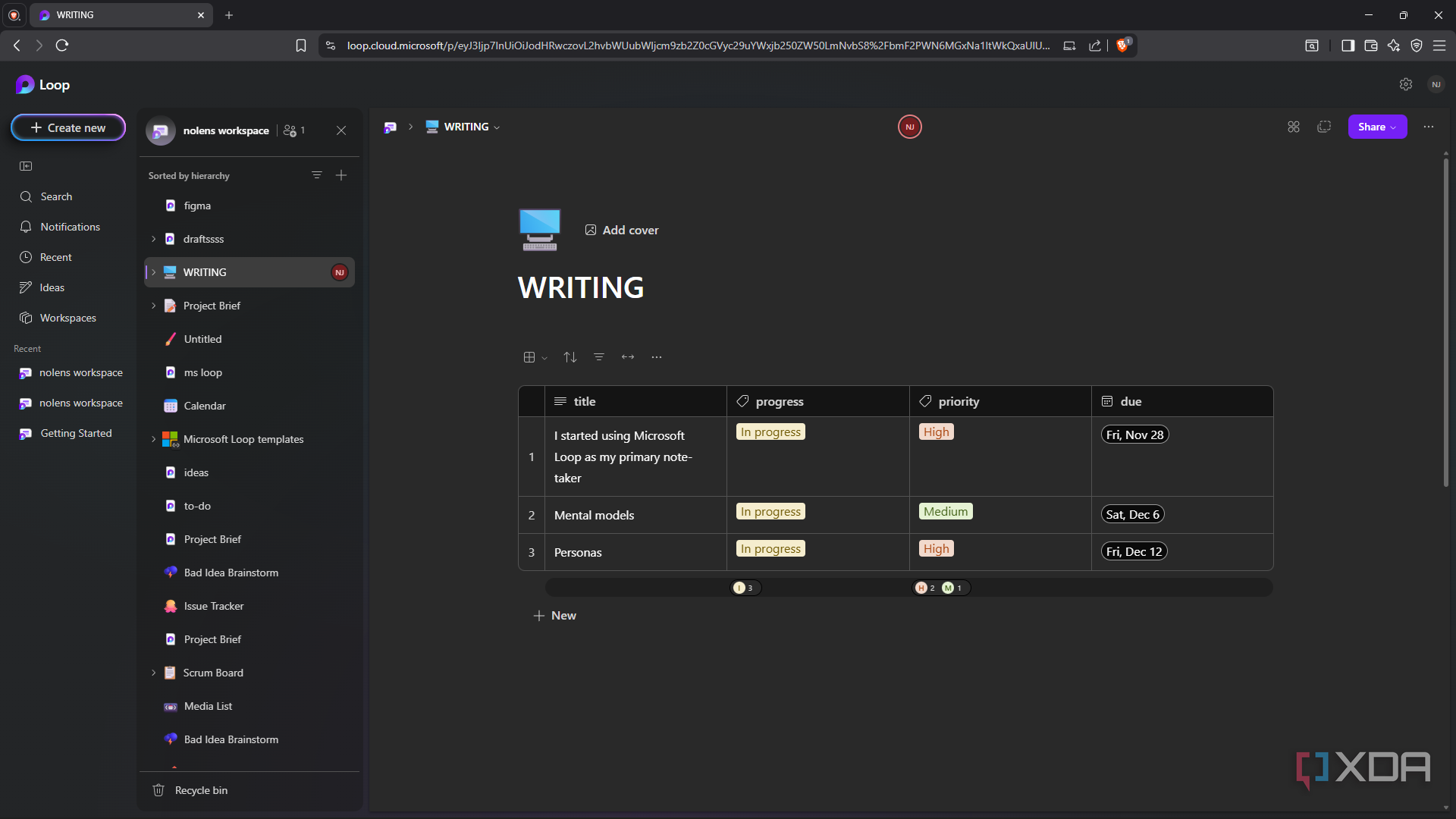
Task: Expand the WRITING page in sidebar
Action: coord(153,272)
